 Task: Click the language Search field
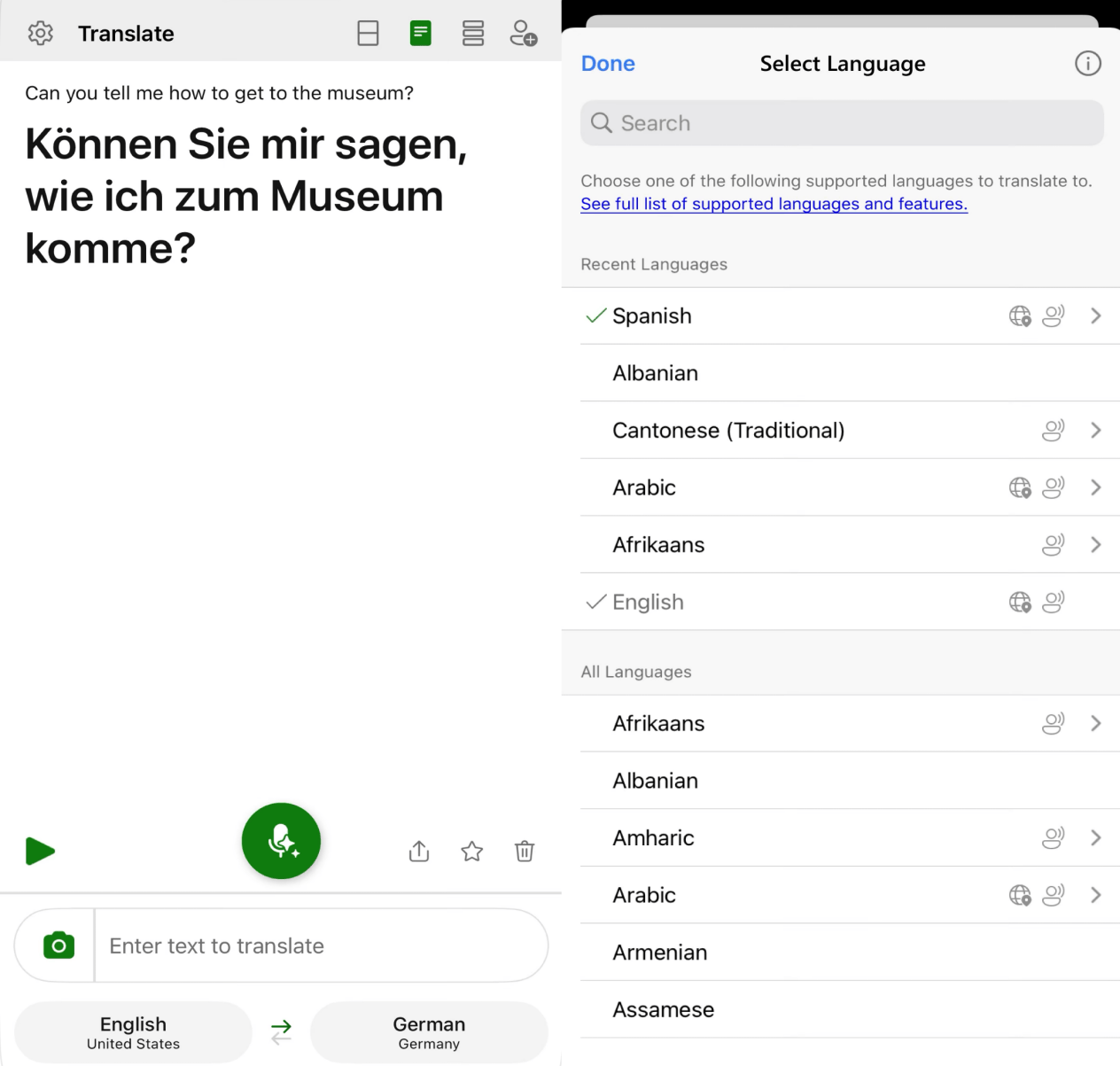click(842, 123)
